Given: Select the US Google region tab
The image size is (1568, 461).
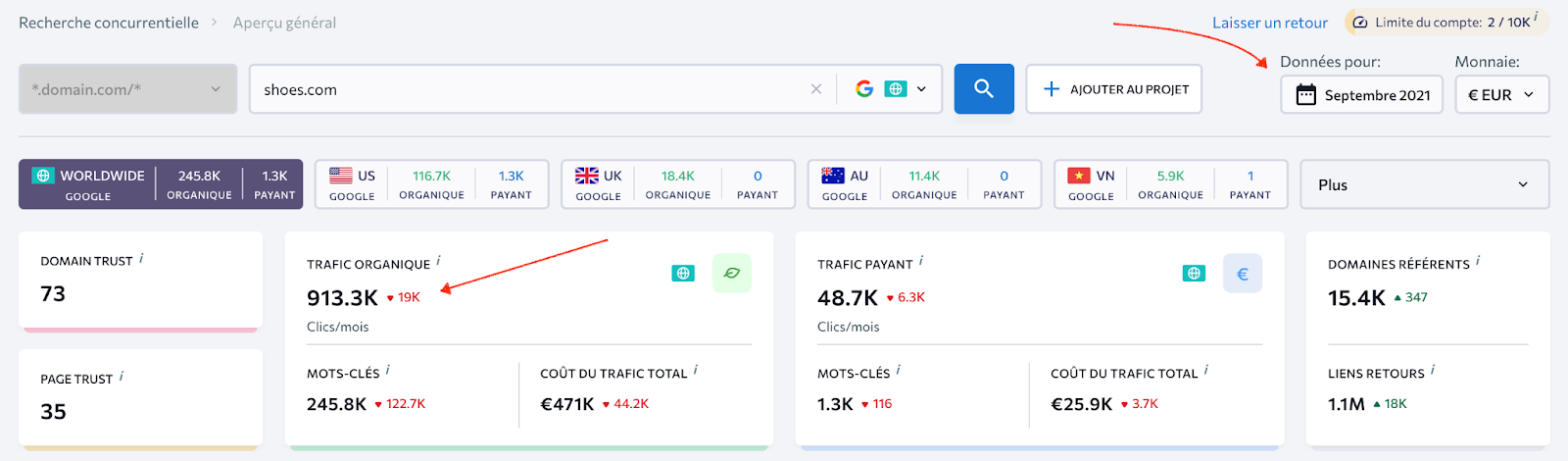Looking at the screenshot, I should point(433,184).
